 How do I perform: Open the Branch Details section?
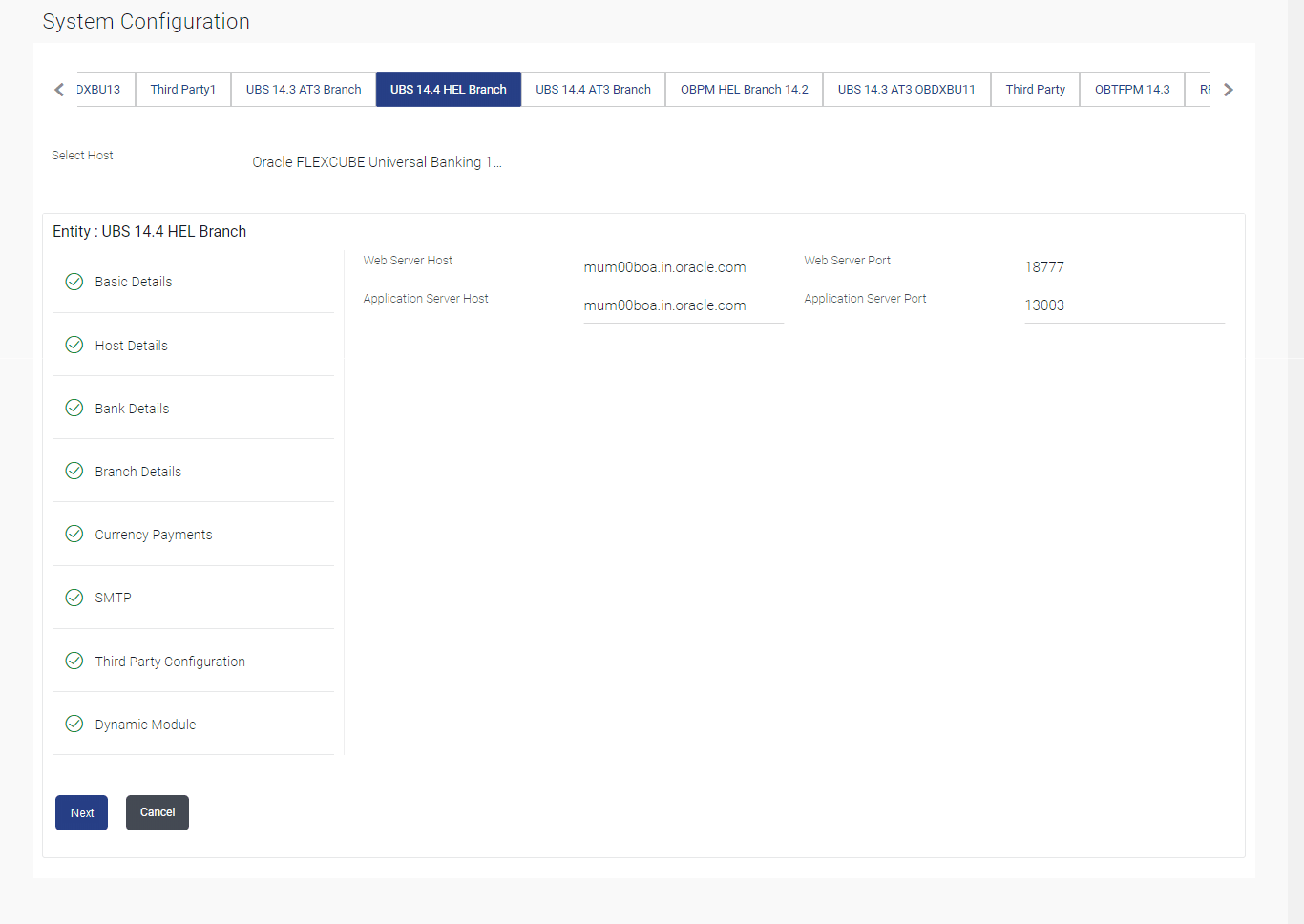tap(194, 471)
